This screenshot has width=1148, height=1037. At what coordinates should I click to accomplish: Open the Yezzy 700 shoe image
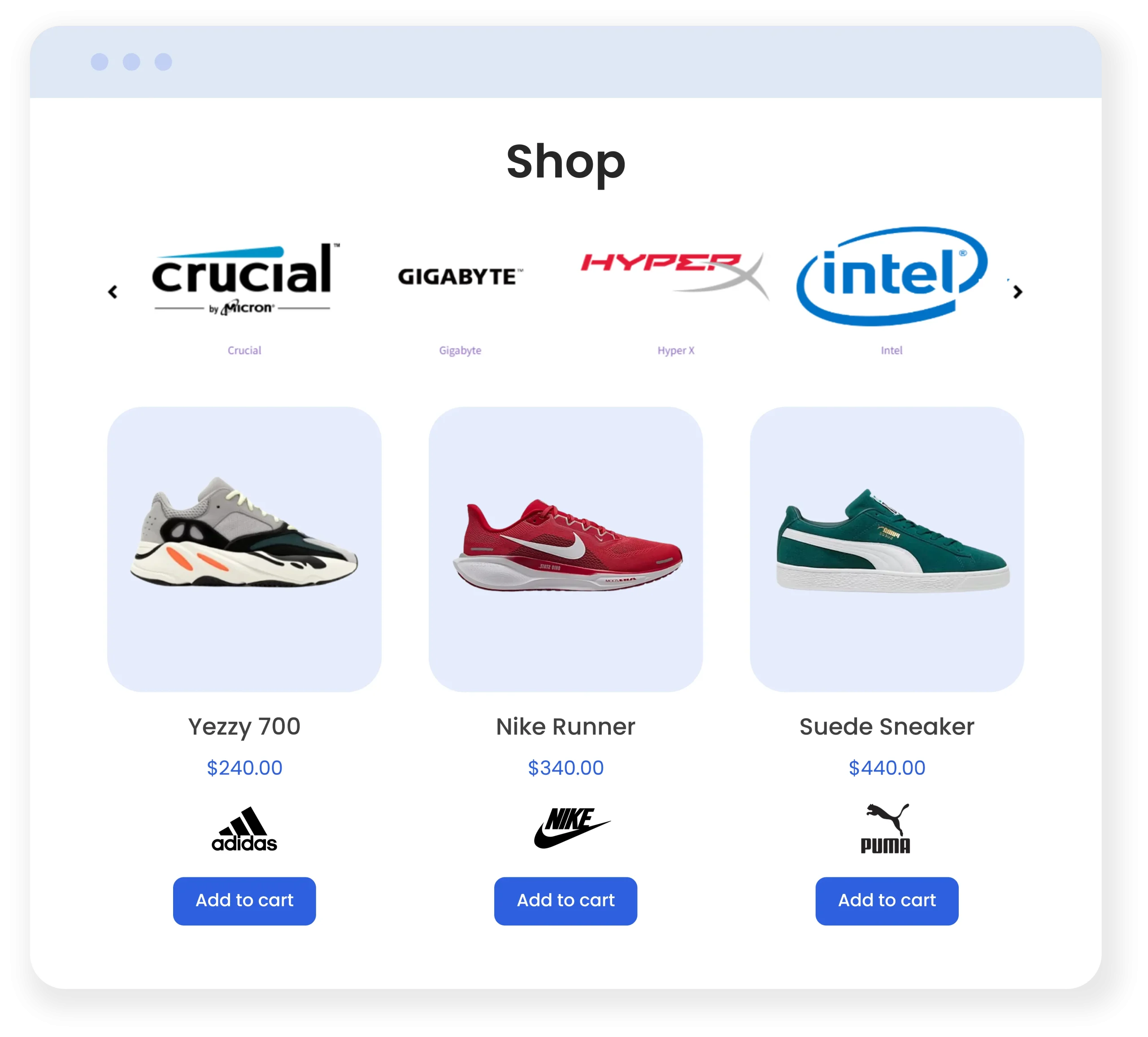pyautogui.click(x=244, y=549)
